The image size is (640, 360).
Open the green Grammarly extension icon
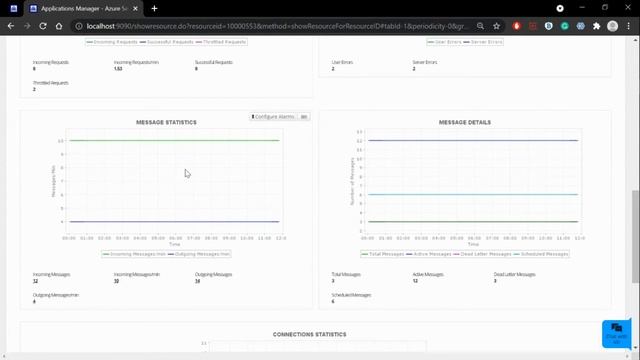point(564,26)
